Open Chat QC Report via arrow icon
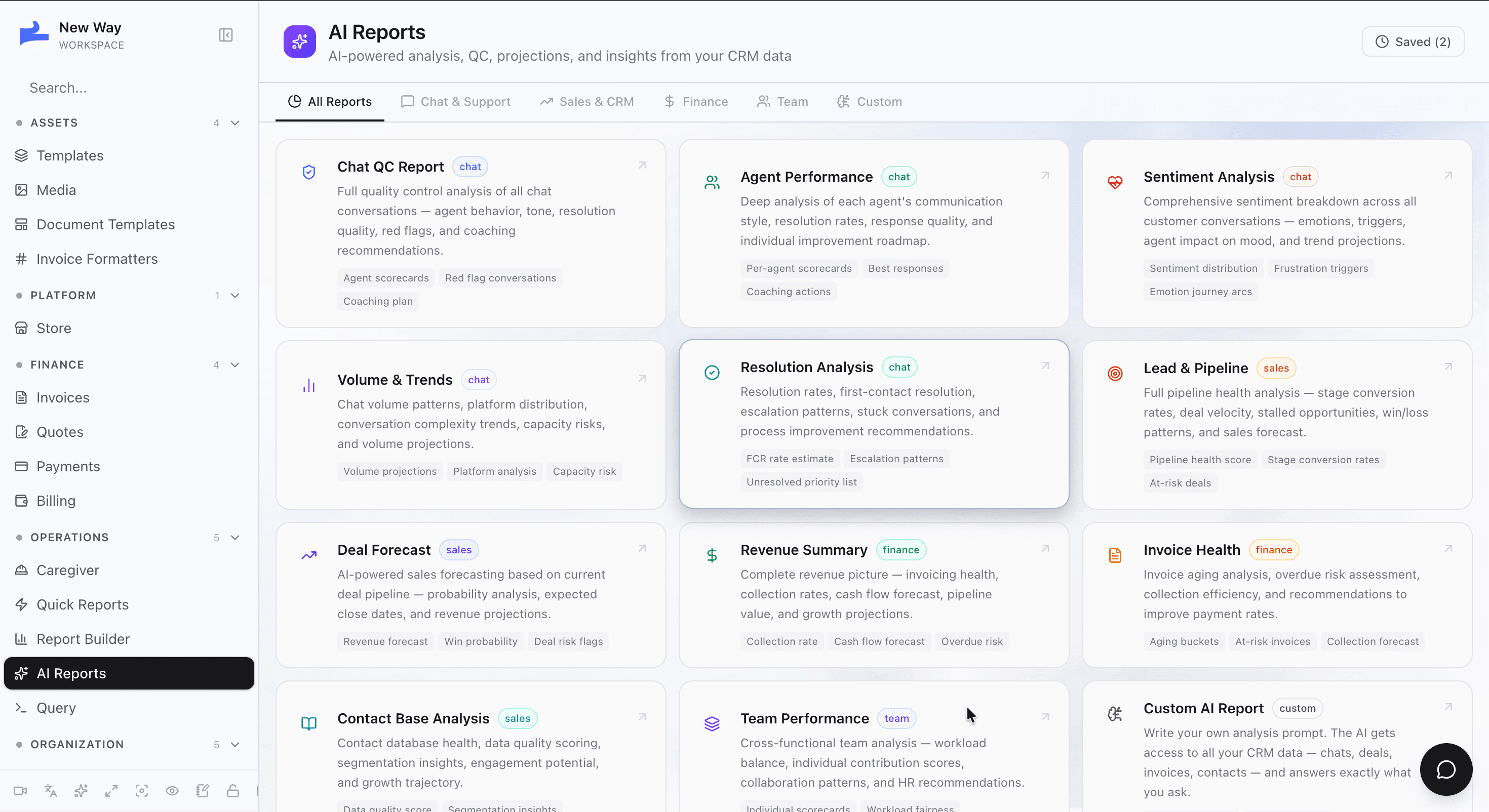Image resolution: width=1489 pixels, height=812 pixels. 642,166
